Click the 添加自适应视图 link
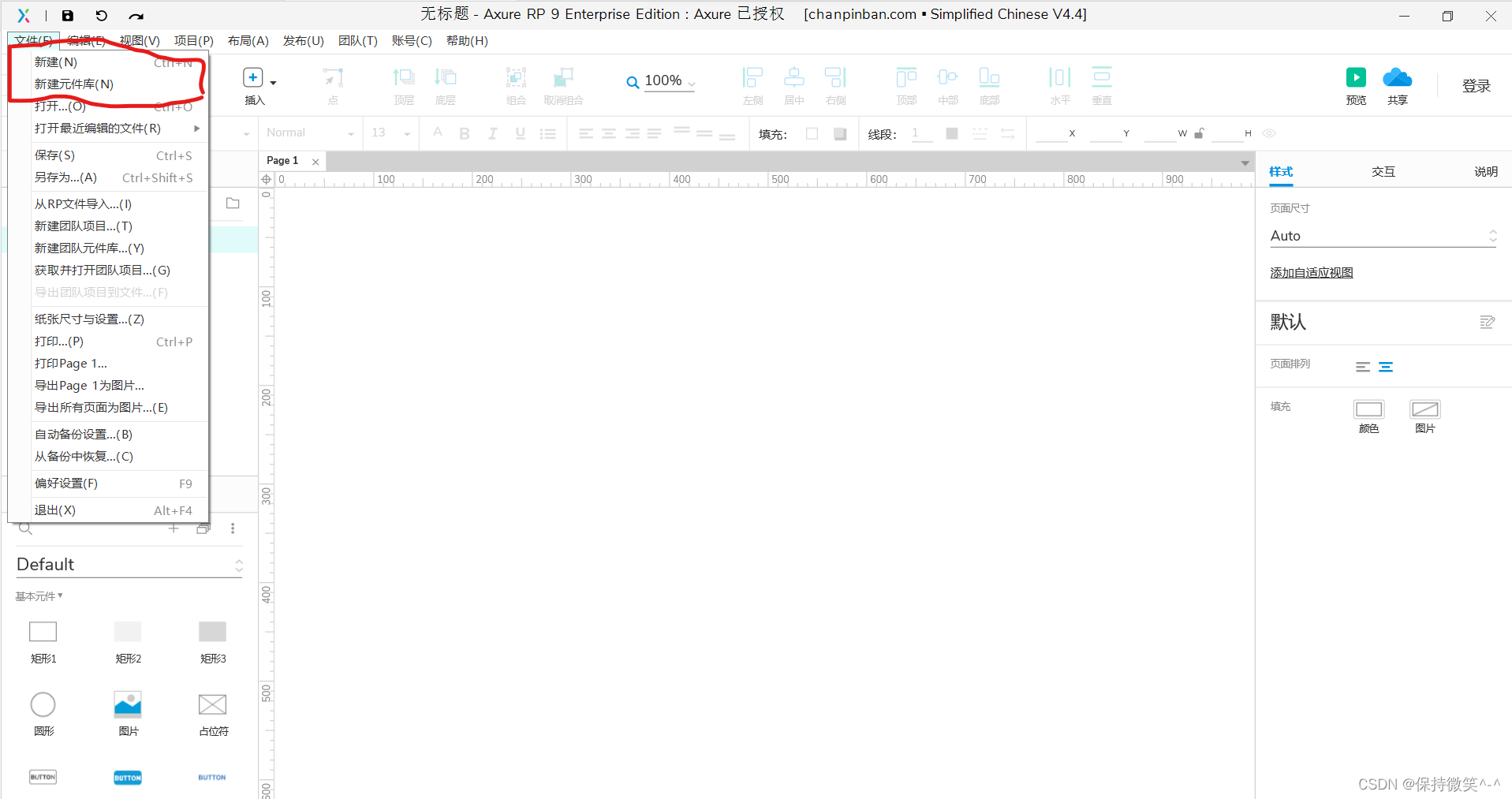 click(x=1312, y=272)
